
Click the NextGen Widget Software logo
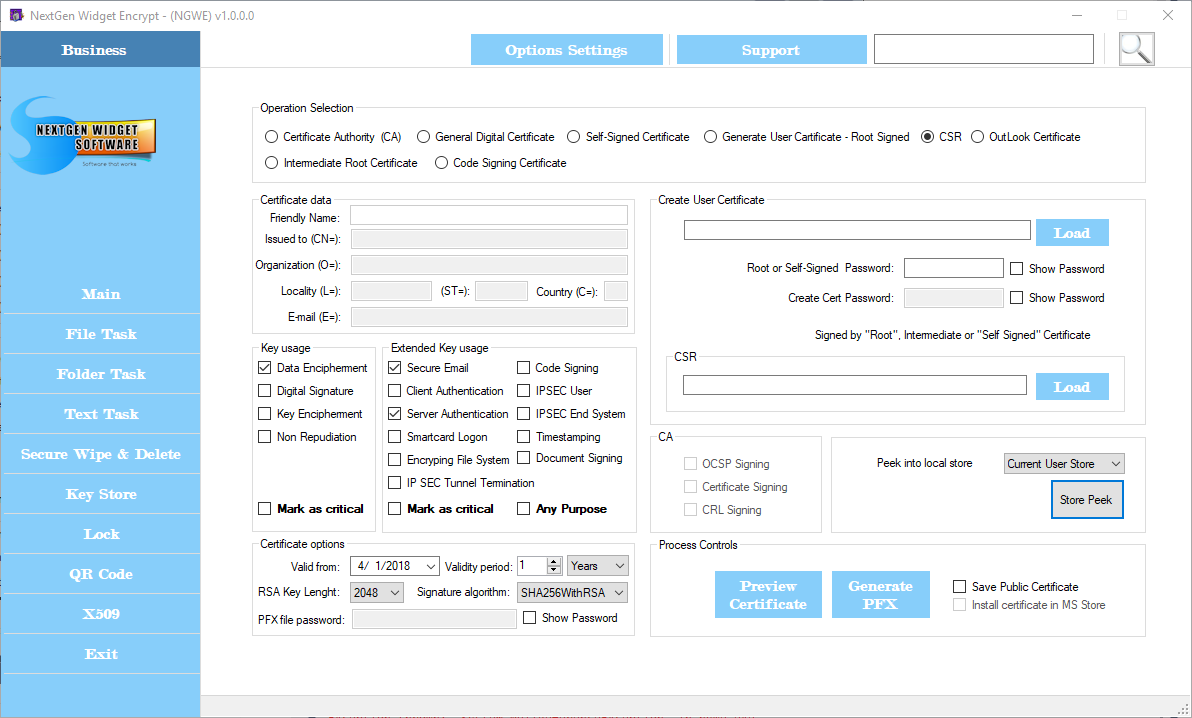coord(84,135)
